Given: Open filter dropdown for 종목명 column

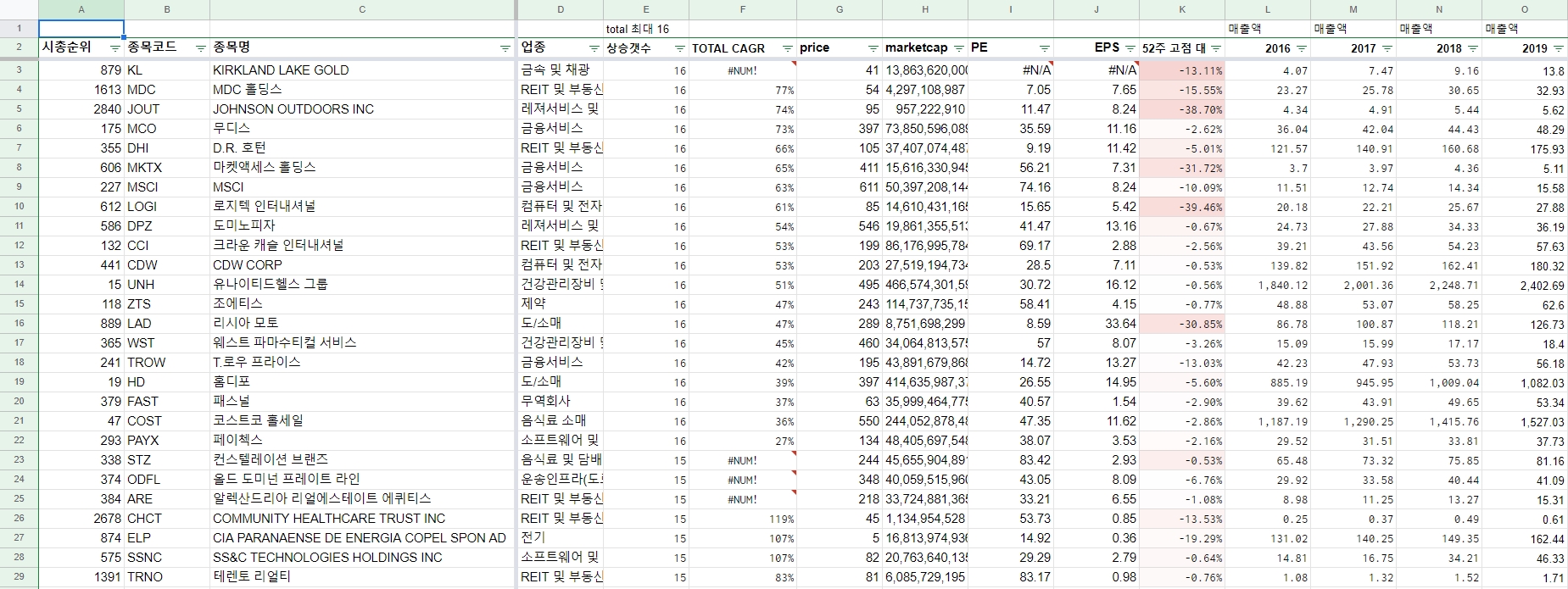Looking at the screenshot, I should (505, 48).
